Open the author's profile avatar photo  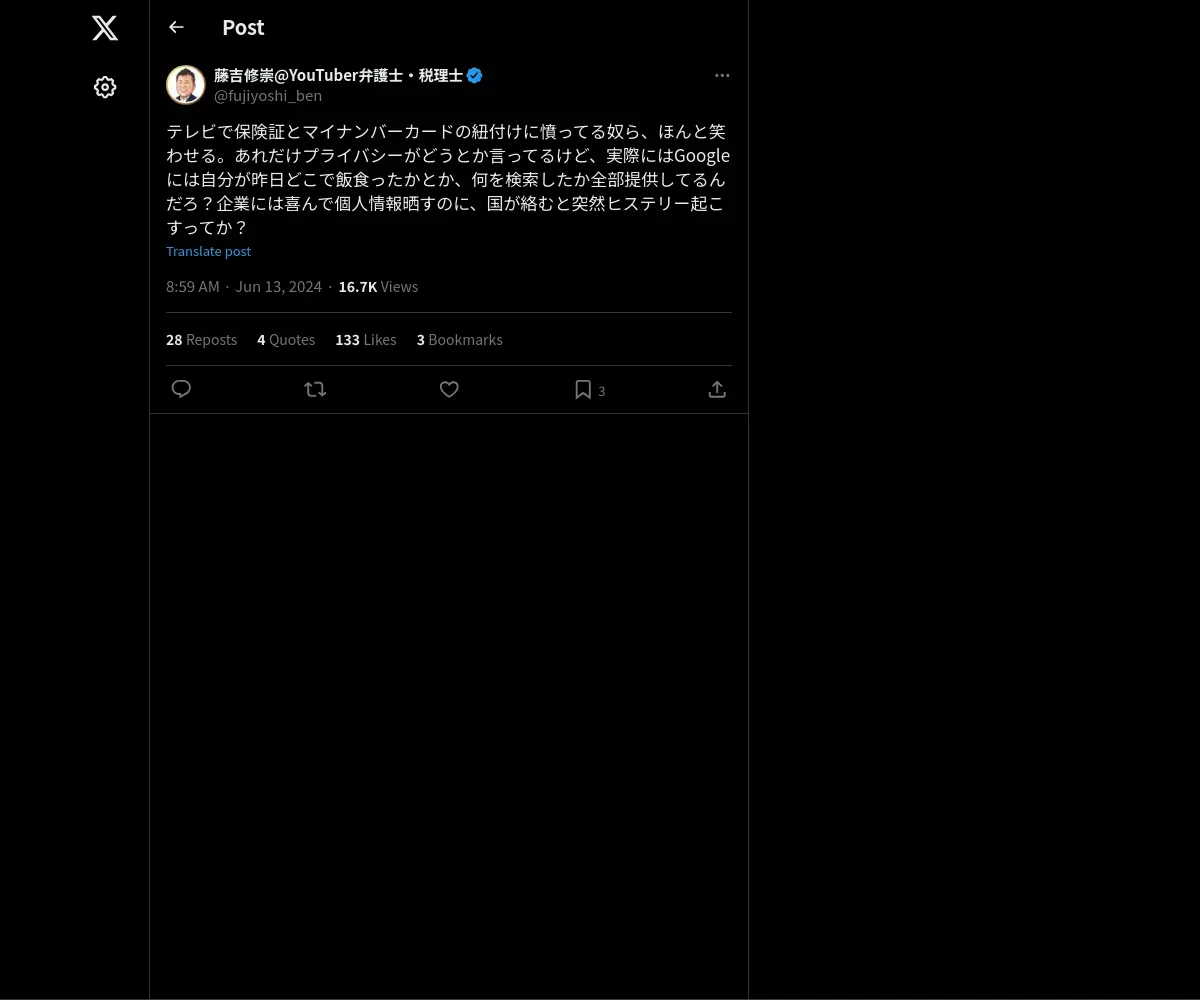(186, 85)
